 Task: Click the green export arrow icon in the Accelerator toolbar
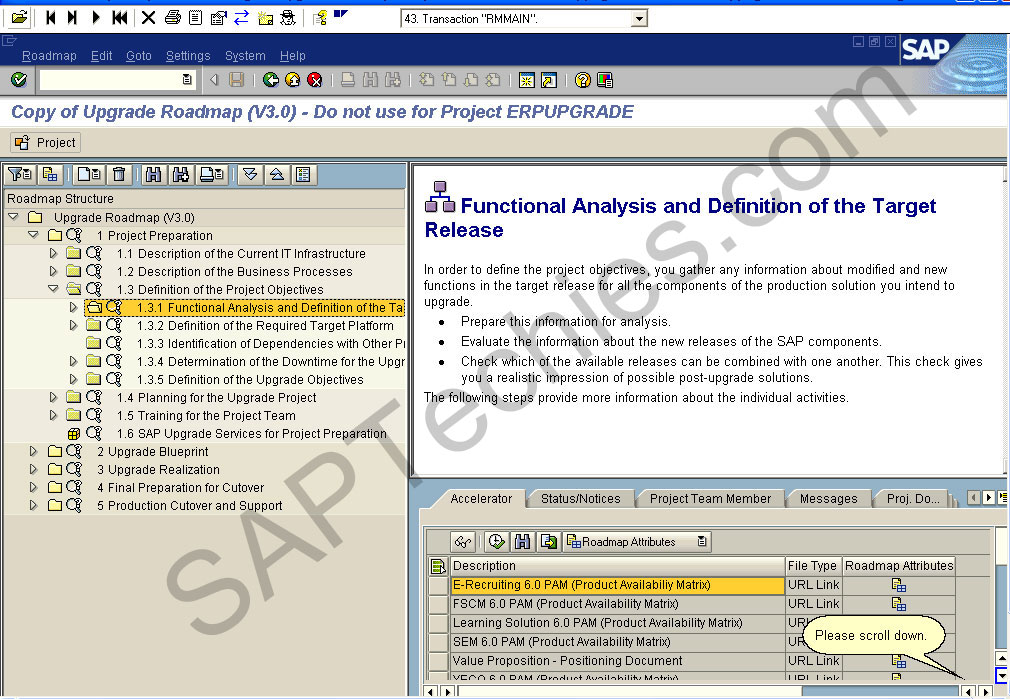point(549,542)
